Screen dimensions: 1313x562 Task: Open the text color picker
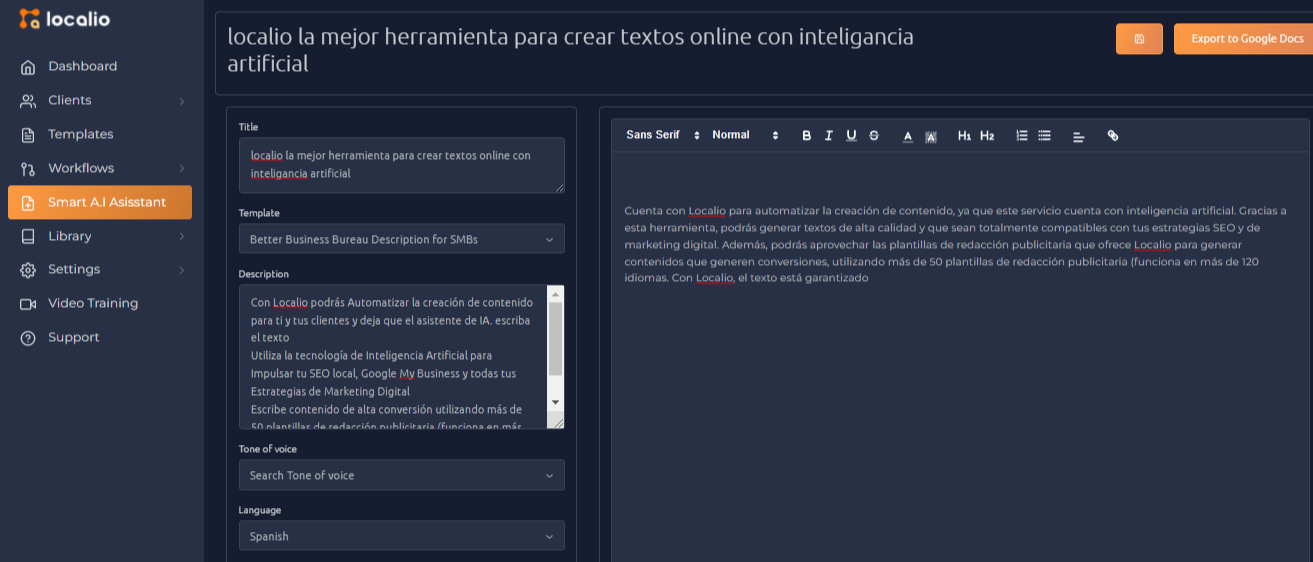click(908, 136)
